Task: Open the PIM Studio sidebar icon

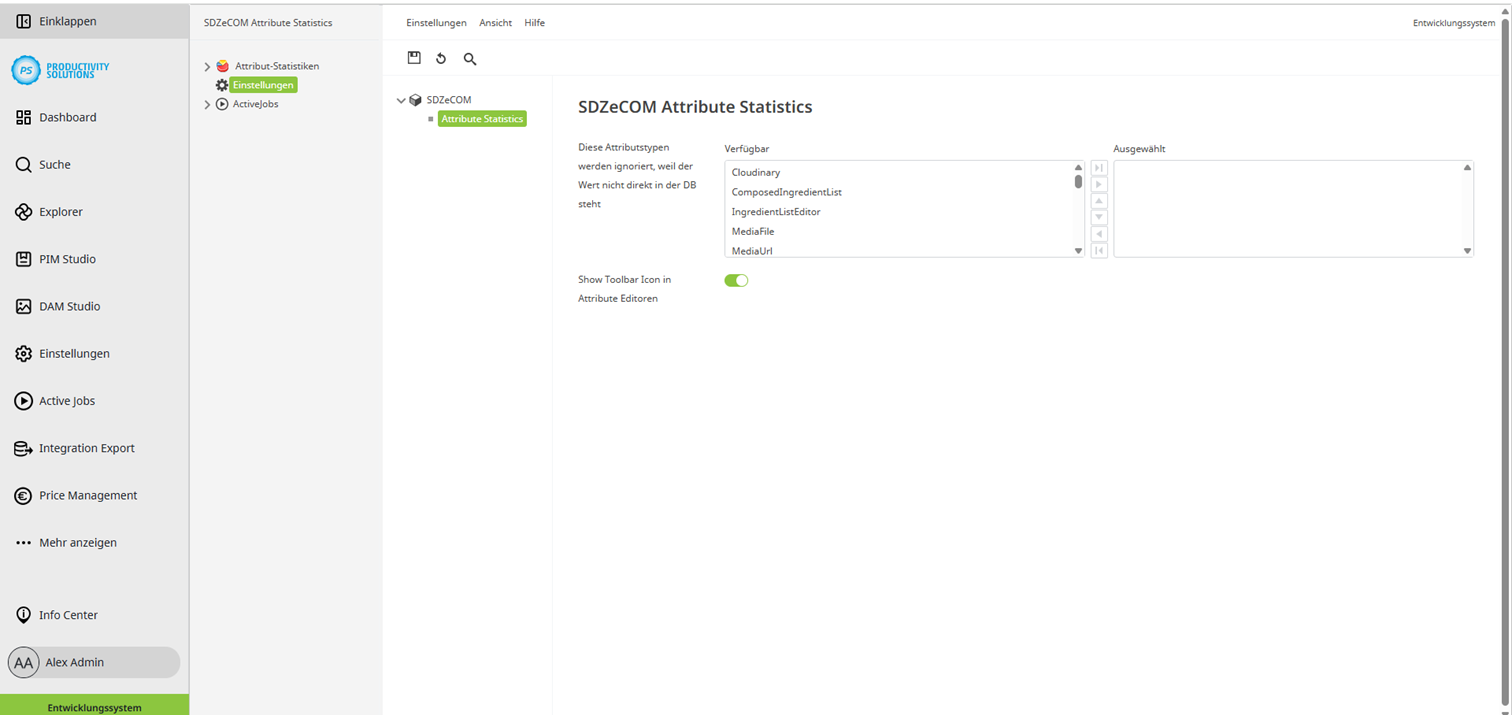Action: 22,258
